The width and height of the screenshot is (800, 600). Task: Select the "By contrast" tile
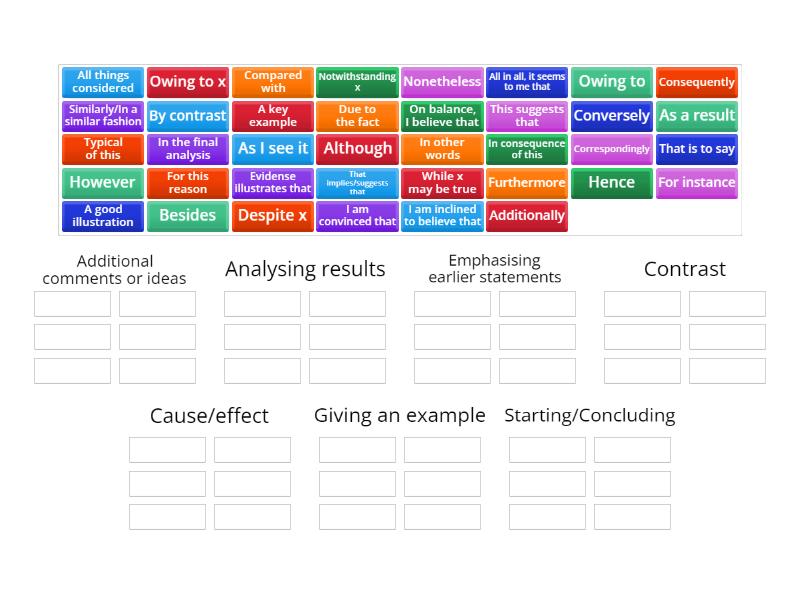[187, 115]
